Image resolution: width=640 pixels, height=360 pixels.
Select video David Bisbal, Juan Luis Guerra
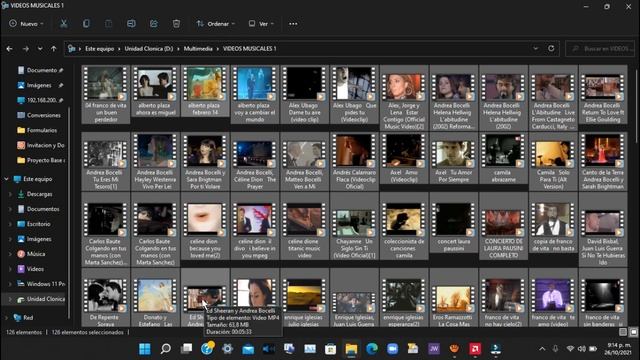(603, 230)
